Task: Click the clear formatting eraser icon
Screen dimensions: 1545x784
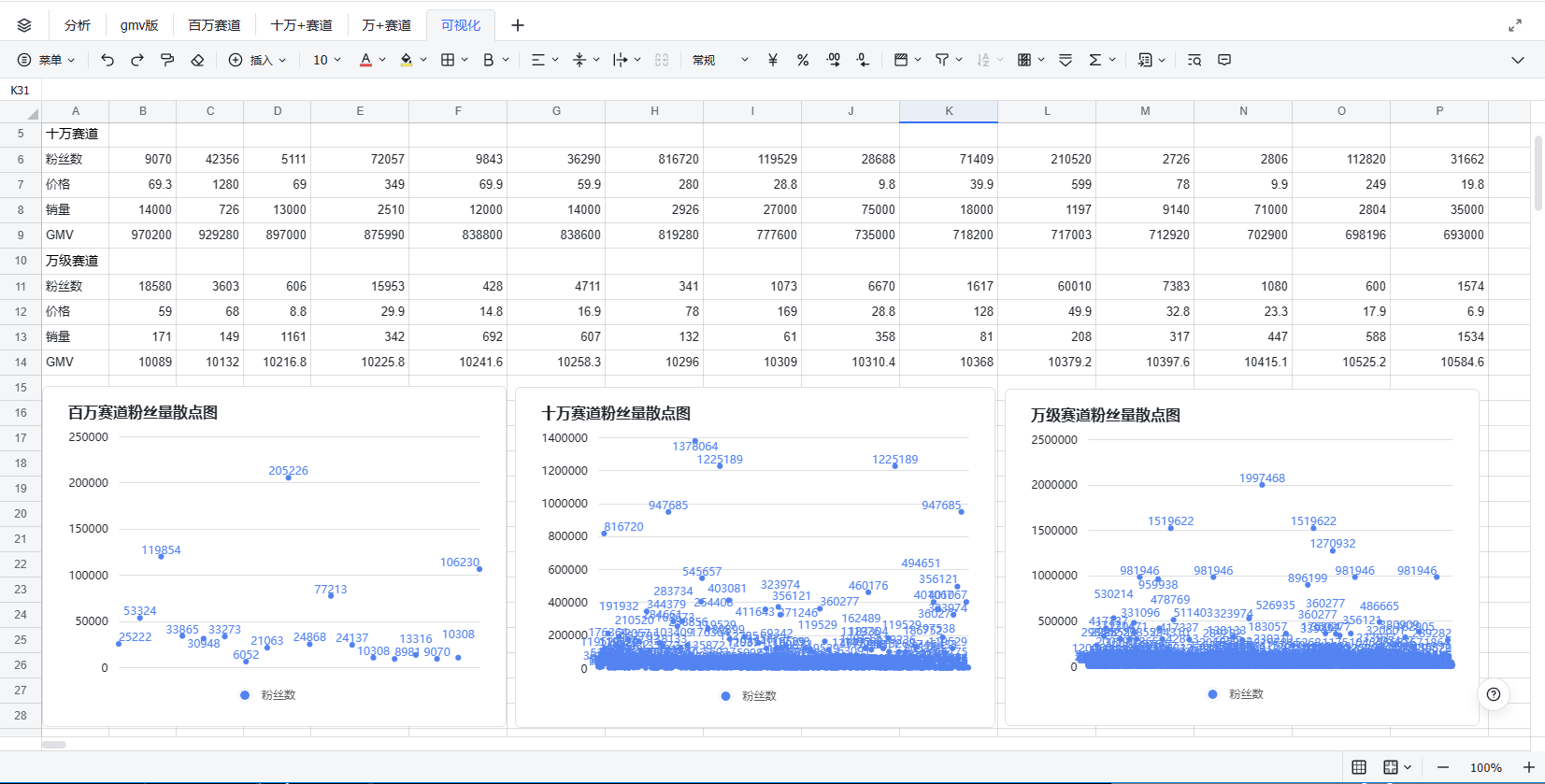Action: (197, 60)
